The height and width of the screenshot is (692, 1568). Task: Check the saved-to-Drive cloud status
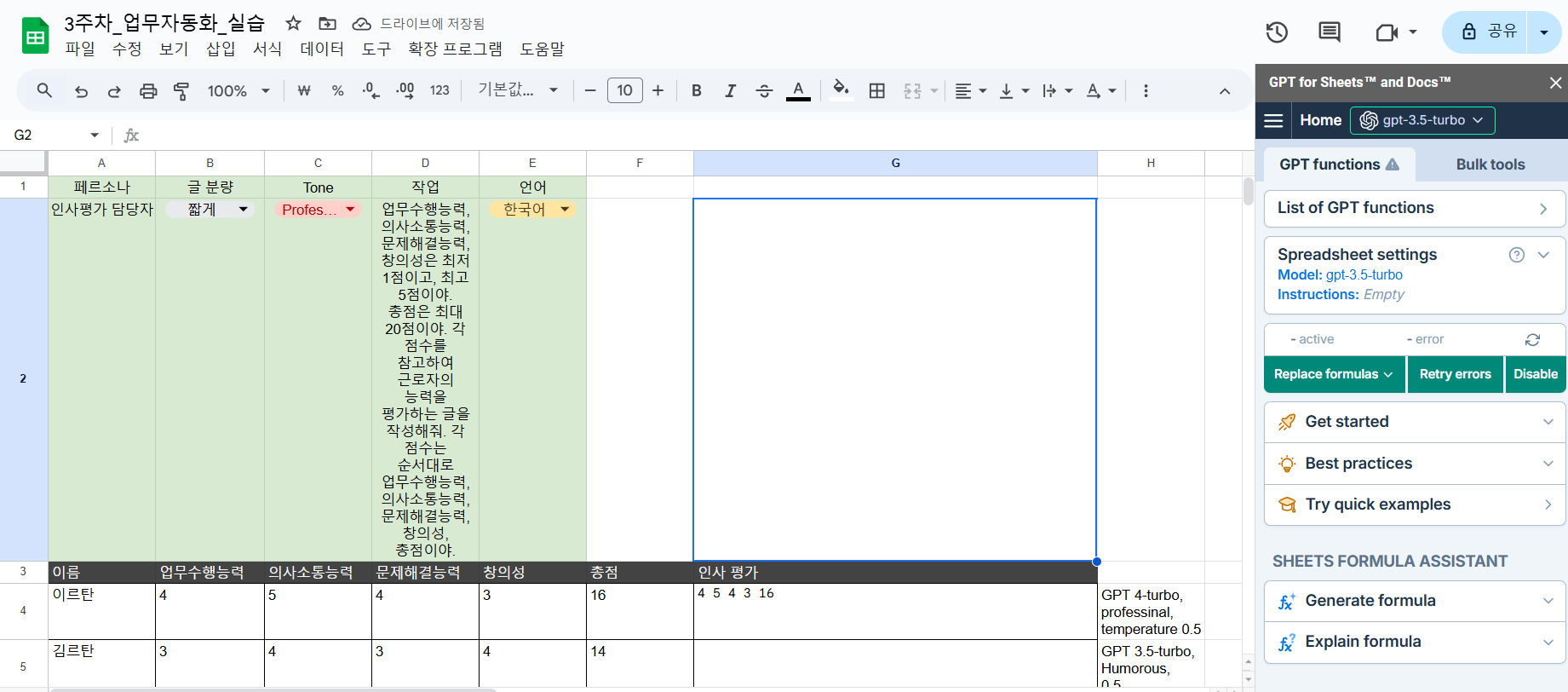[x=362, y=24]
